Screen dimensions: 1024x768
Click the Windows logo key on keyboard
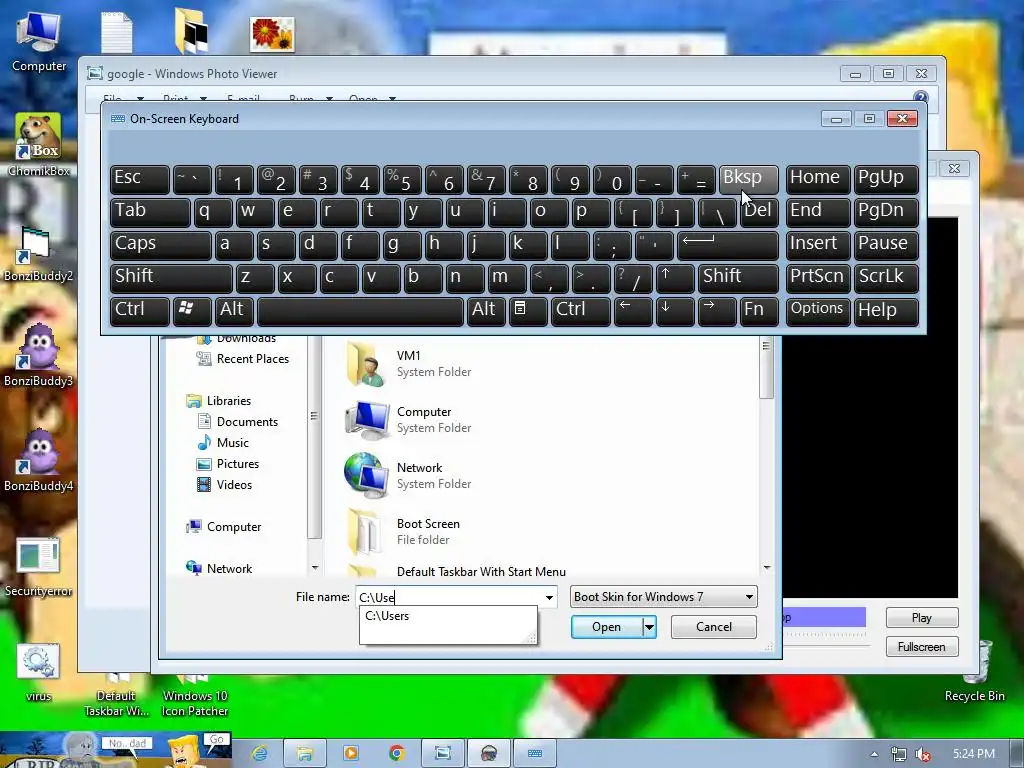(x=191, y=310)
